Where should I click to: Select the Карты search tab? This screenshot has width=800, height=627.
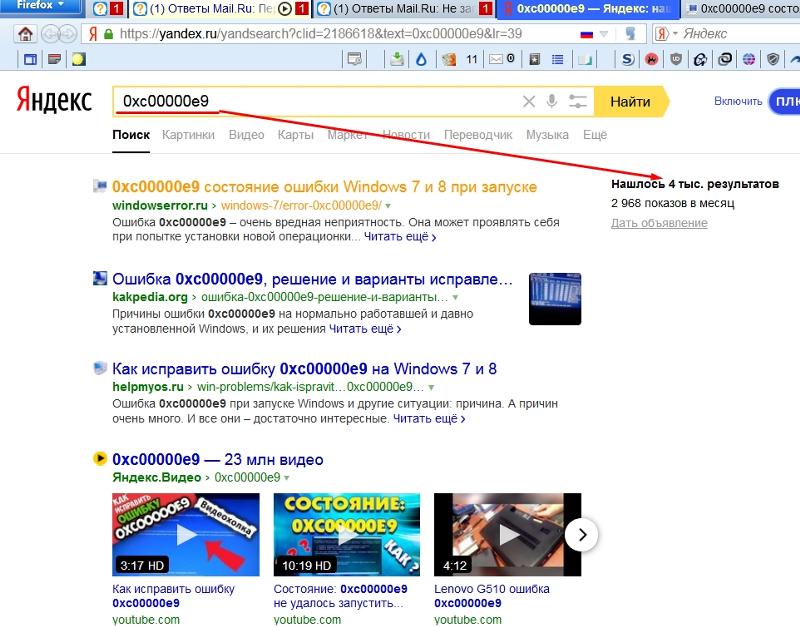(x=295, y=135)
